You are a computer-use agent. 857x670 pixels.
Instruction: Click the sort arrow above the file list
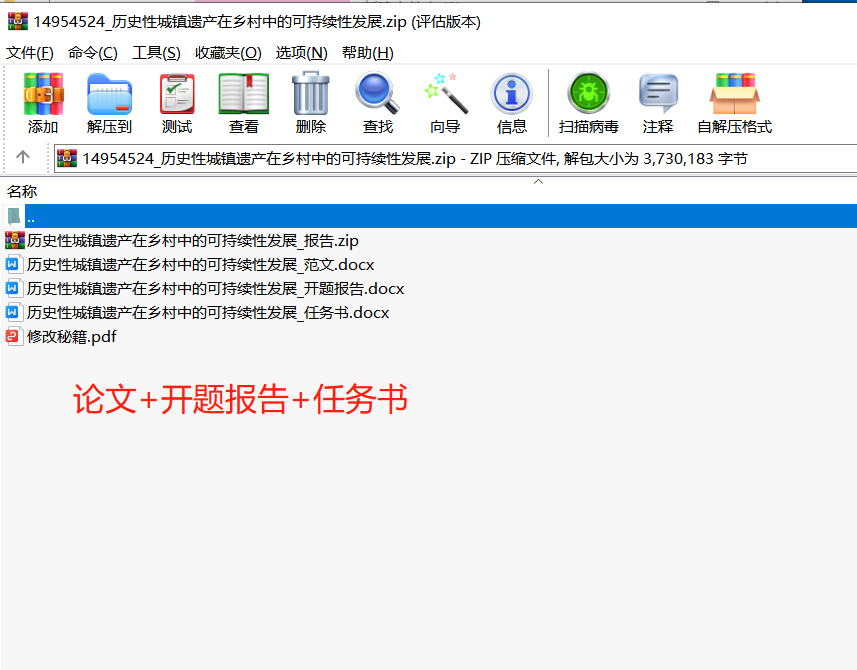pyautogui.click(x=538, y=181)
